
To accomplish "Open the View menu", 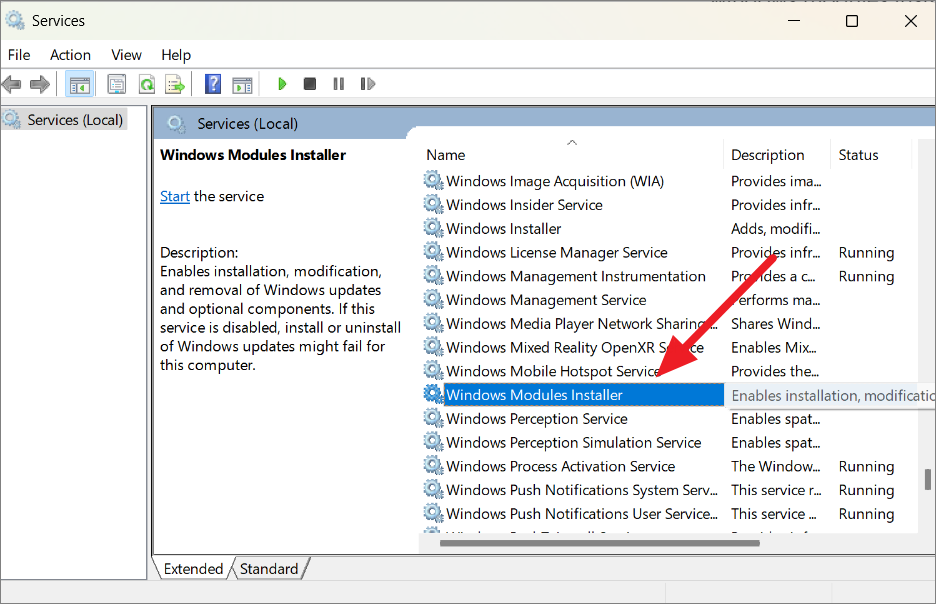I will [x=127, y=55].
